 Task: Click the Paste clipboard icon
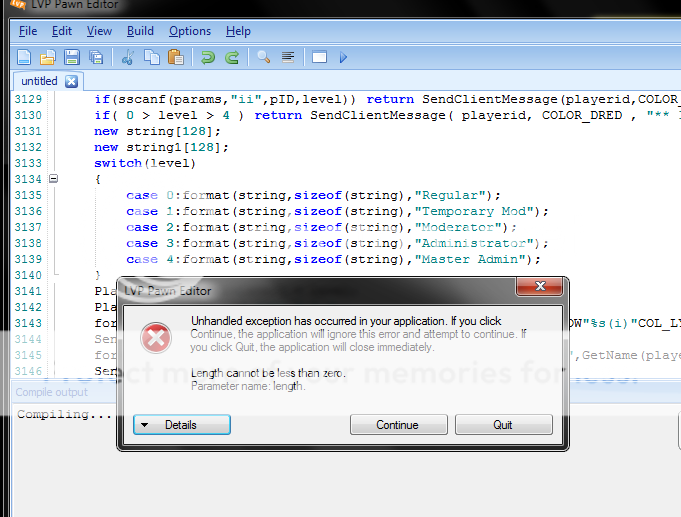click(x=176, y=57)
